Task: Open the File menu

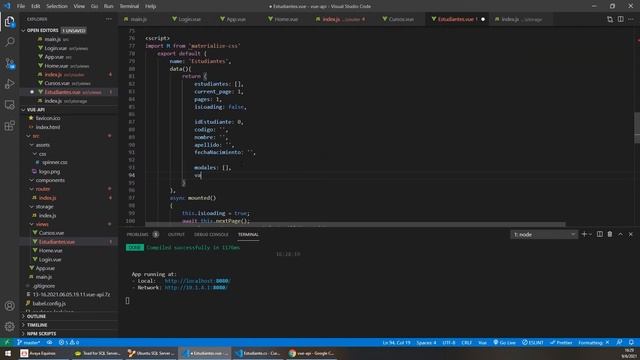Action: [21, 6]
